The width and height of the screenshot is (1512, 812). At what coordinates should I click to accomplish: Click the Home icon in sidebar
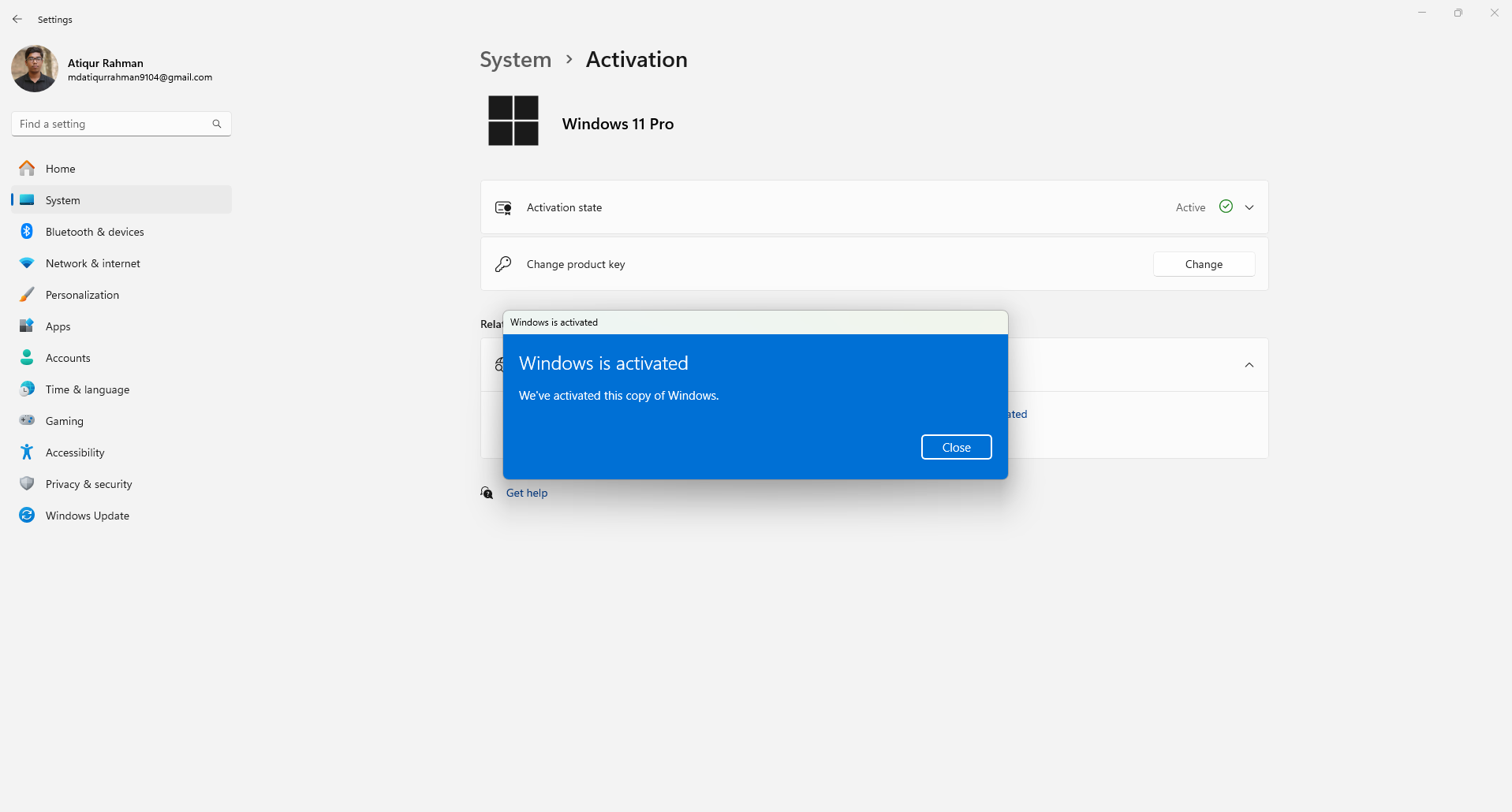[x=27, y=169]
